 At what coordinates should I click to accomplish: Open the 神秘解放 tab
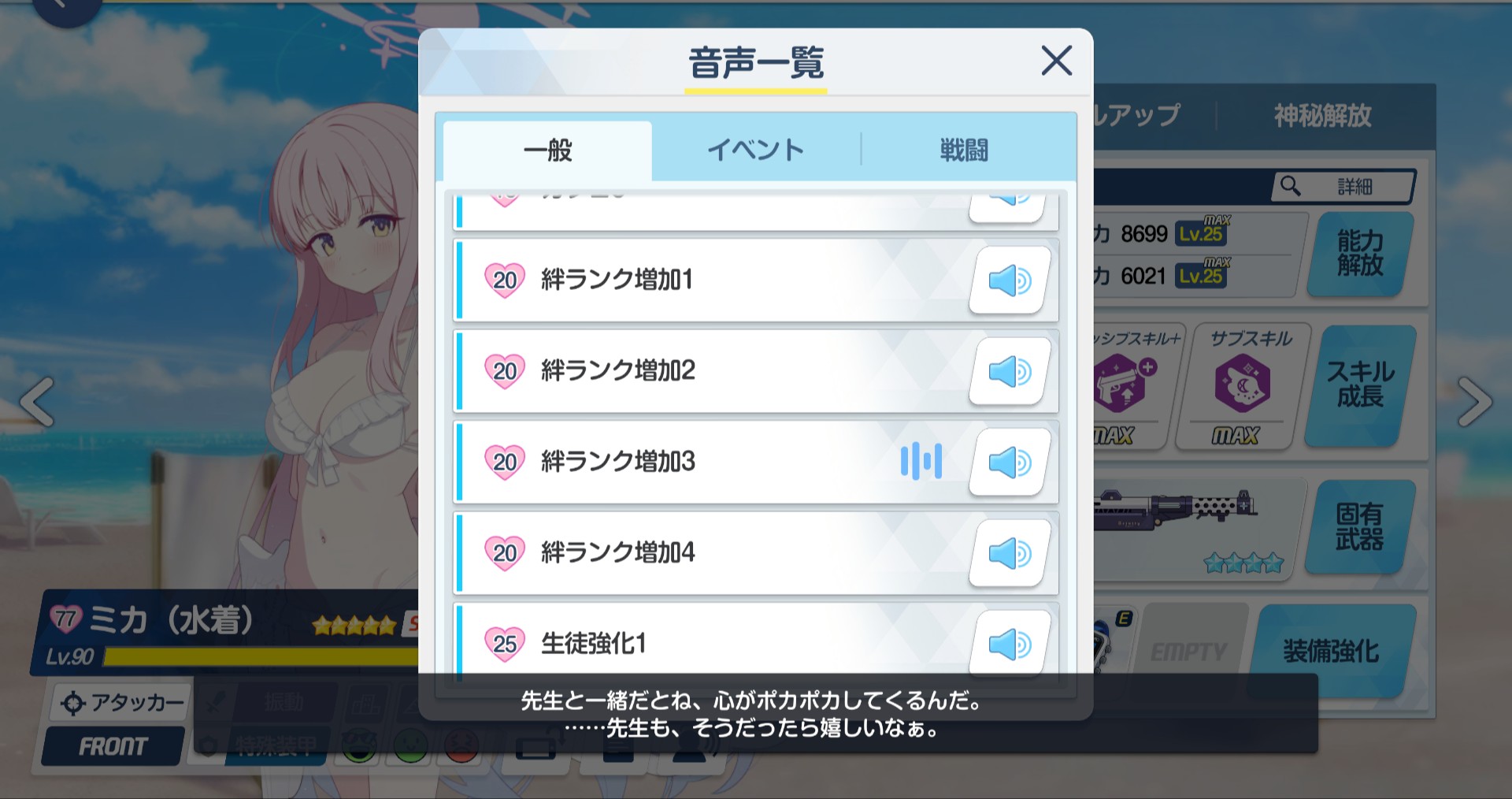click(x=1323, y=116)
